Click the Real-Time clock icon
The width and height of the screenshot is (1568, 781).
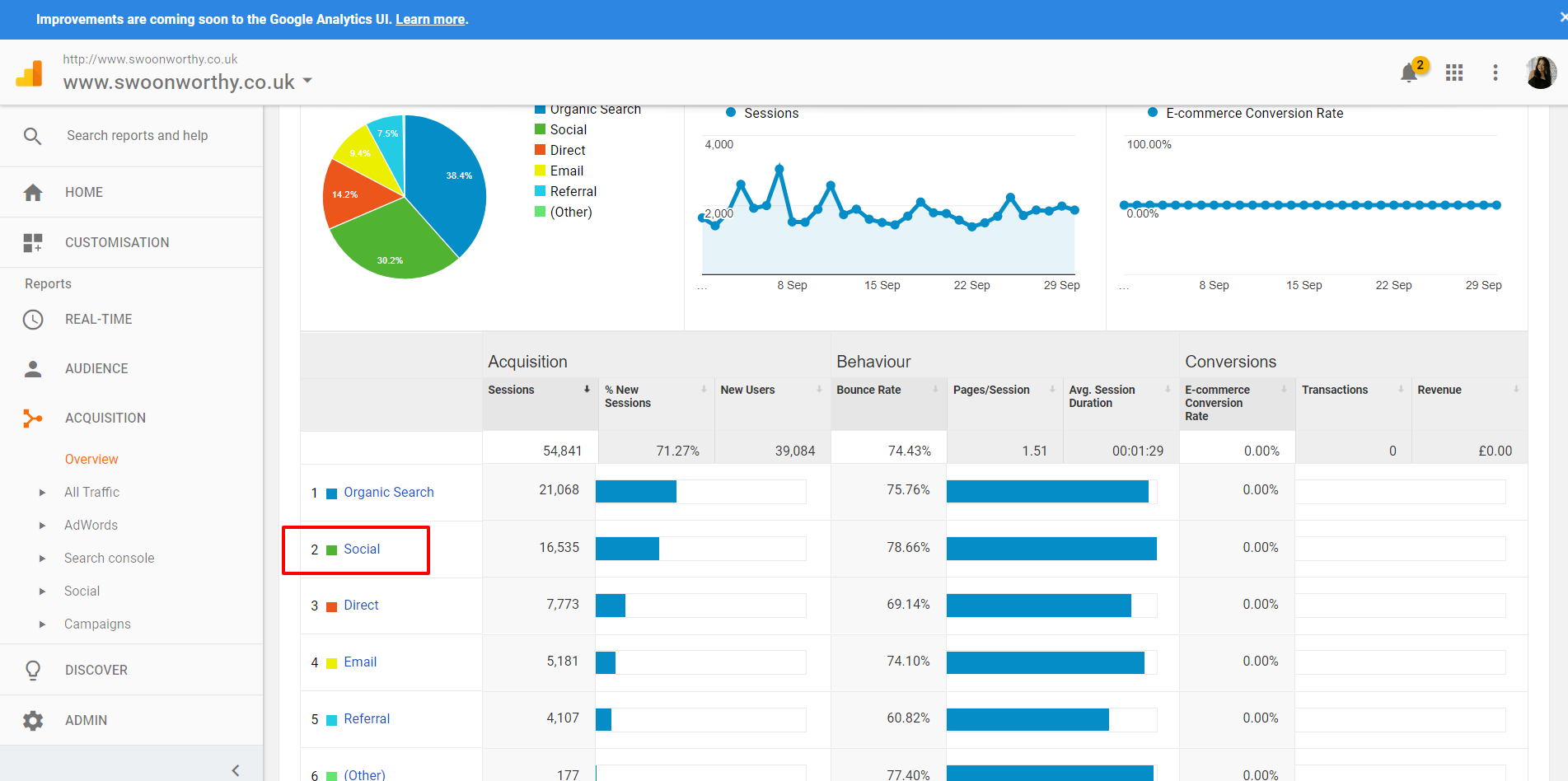33,320
